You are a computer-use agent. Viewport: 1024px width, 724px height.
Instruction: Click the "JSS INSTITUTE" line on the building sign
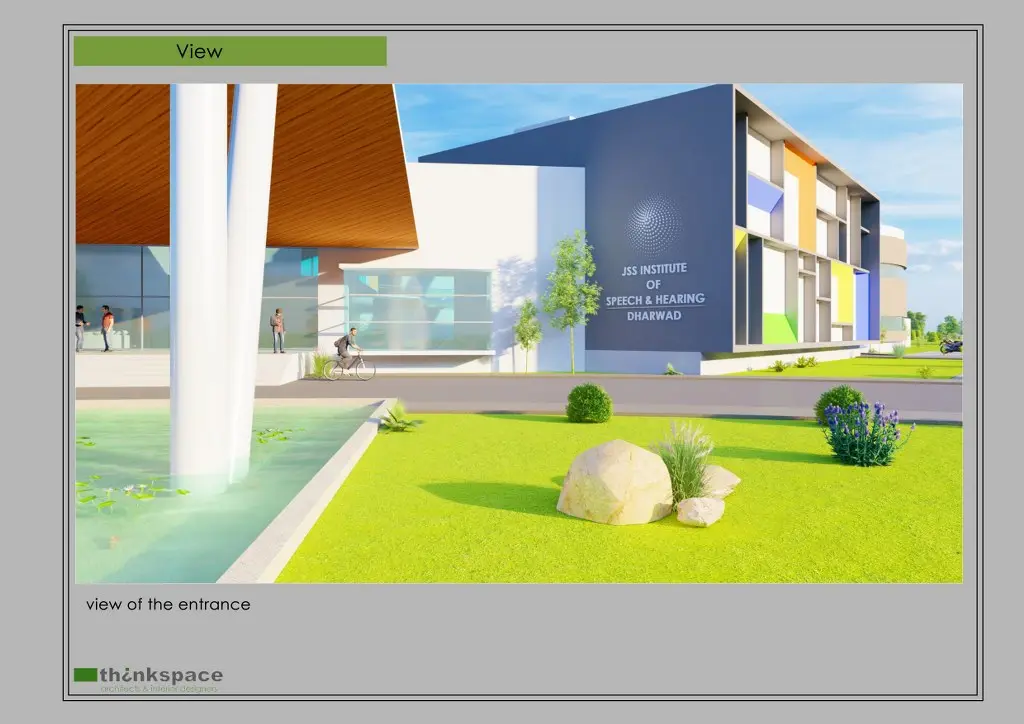654,269
